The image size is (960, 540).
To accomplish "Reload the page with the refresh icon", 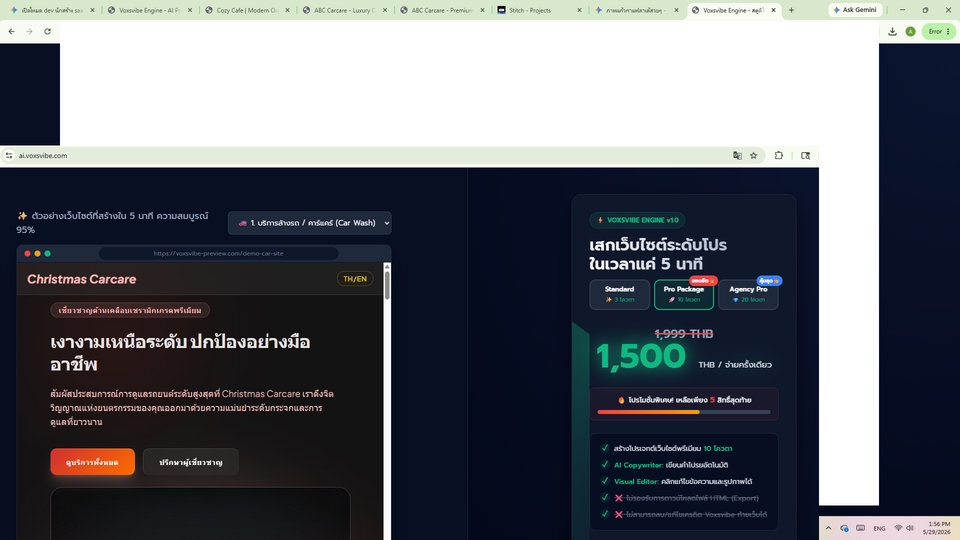I will point(47,31).
